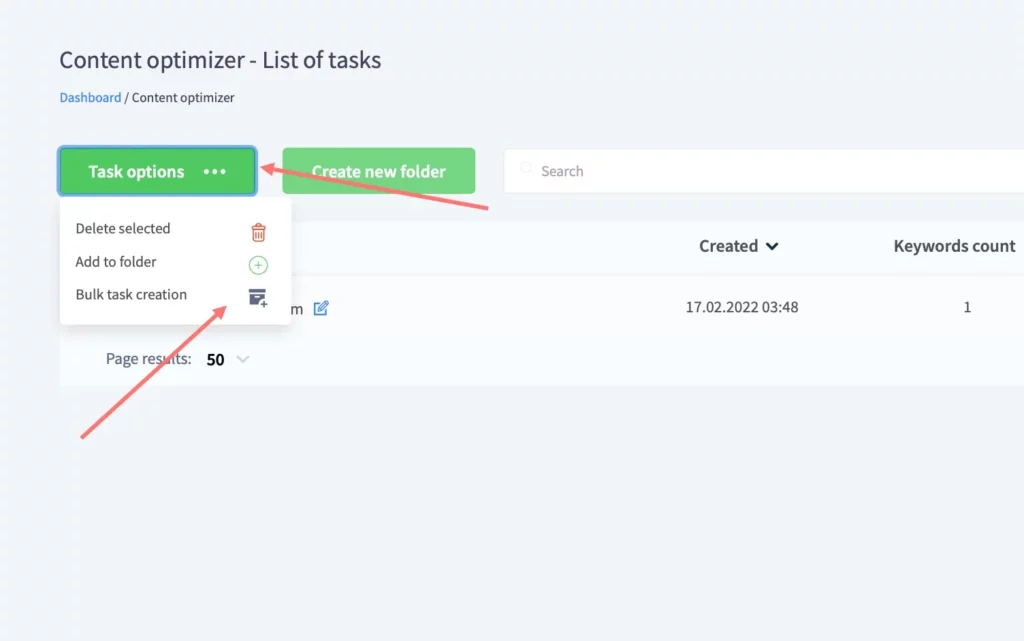Screen dimensions: 1024x641
Task: Click into the Search input field
Action: coord(764,171)
